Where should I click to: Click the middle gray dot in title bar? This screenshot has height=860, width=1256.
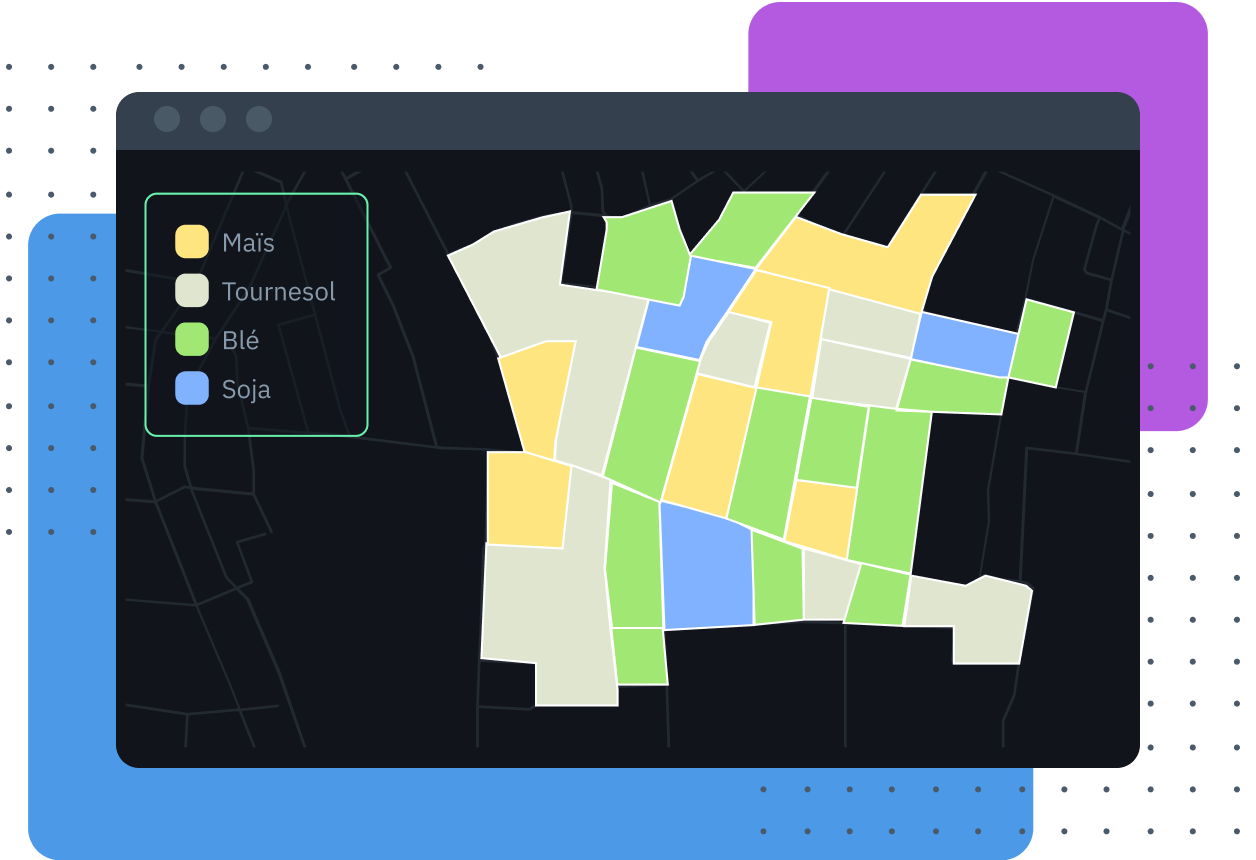tap(213, 120)
